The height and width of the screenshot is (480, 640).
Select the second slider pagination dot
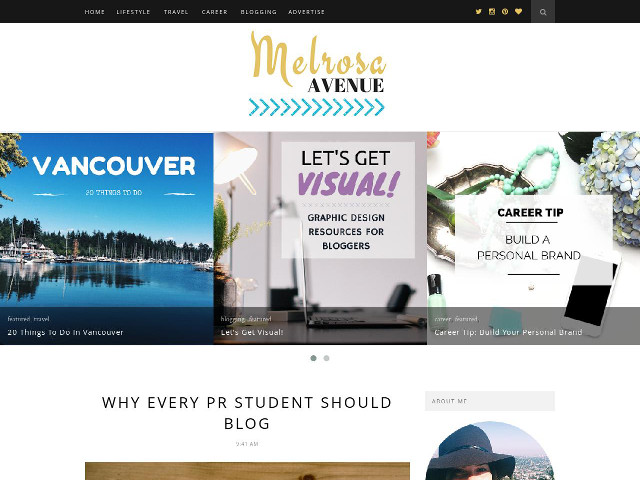327,358
